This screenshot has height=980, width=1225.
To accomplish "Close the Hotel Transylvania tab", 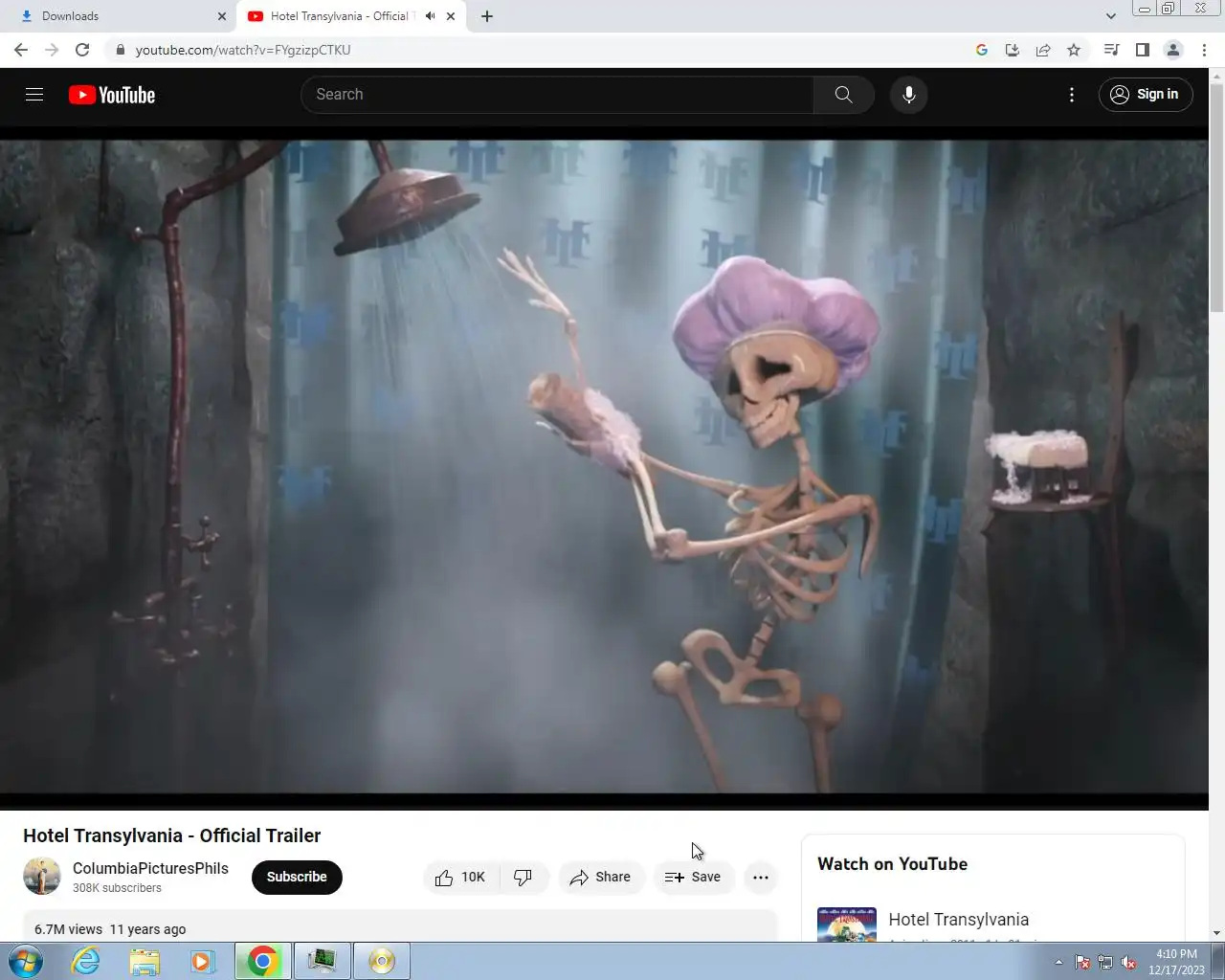I will coord(451,16).
